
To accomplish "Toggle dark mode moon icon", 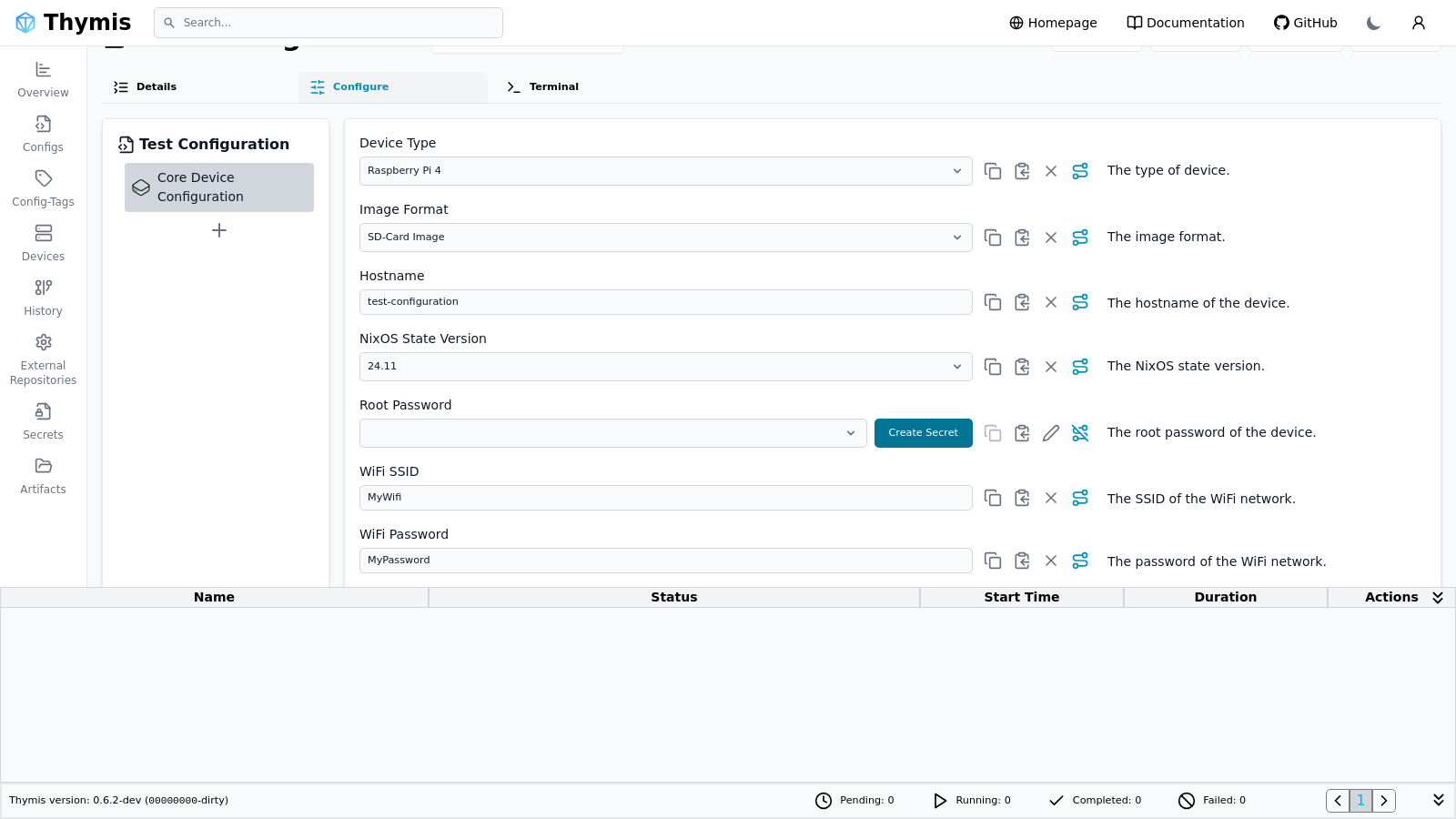I will tap(1374, 23).
